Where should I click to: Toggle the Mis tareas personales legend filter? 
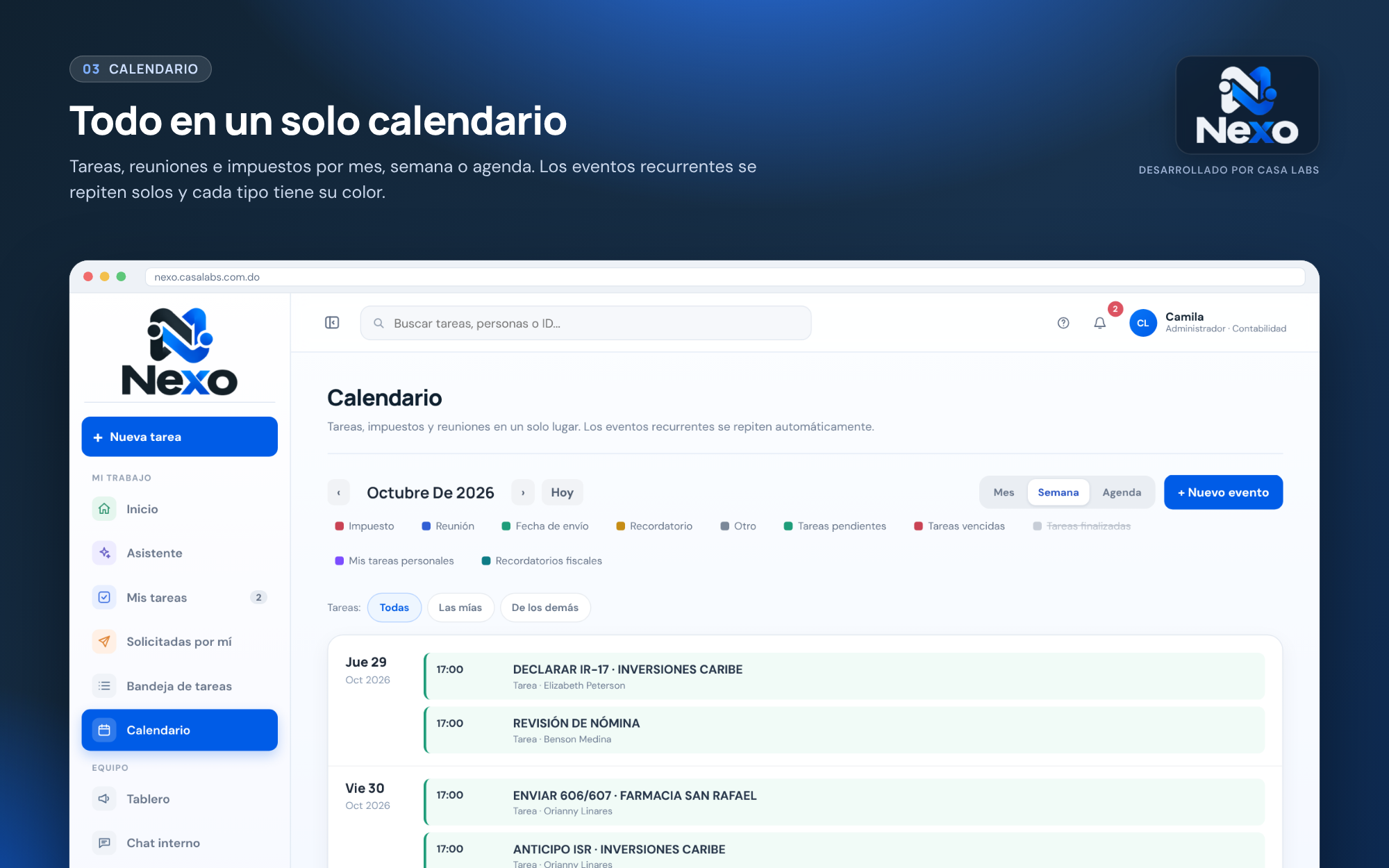pos(394,561)
